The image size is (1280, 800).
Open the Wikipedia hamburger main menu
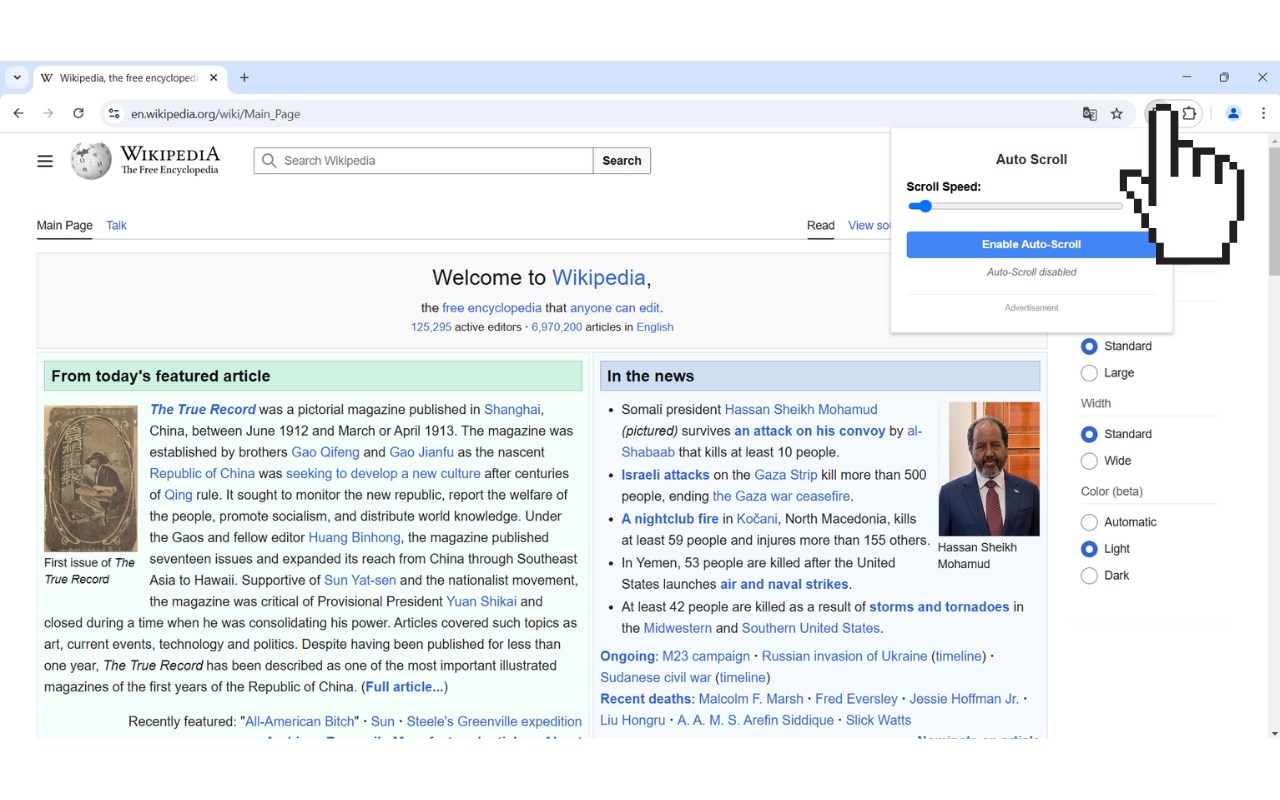[45, 161]
